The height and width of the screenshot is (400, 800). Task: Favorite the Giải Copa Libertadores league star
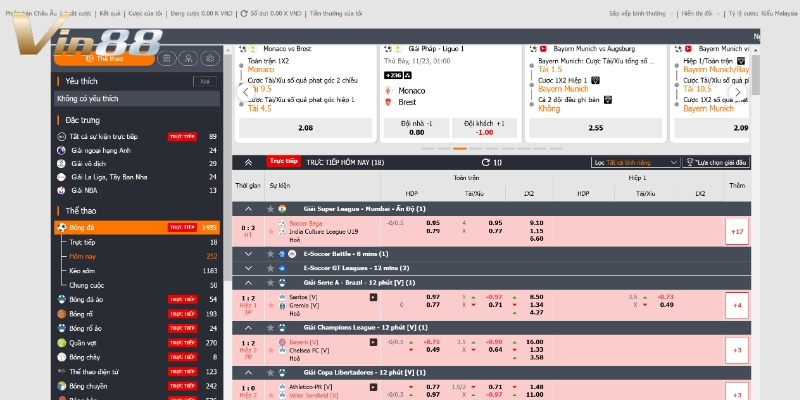(x=270, y=372)
